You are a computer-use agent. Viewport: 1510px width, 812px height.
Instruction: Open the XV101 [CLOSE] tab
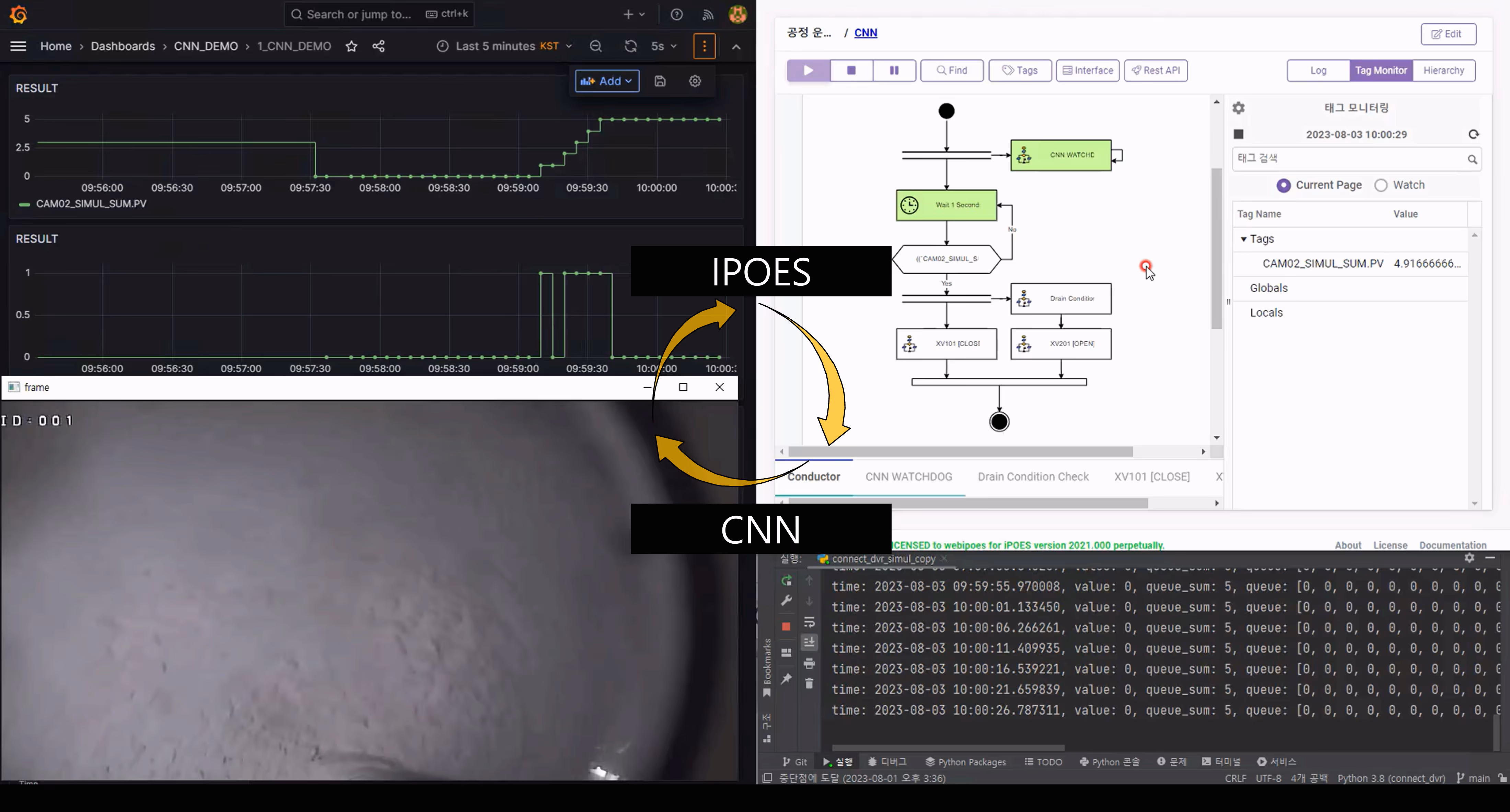tap(1152, 477)
